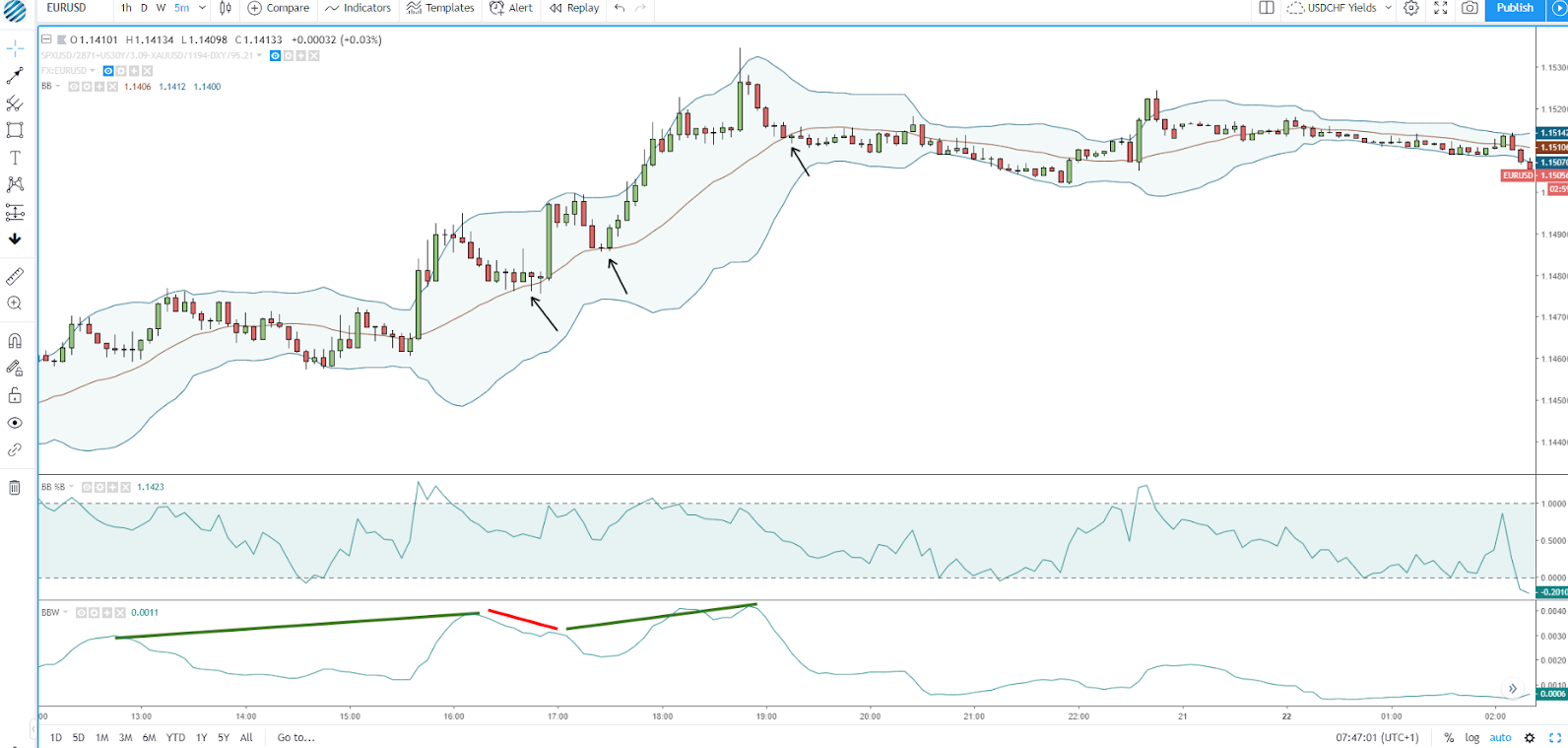Image resolution: width=1568 pixels, height=748 pixels.
Task: Open USDCHF Yields layout dropdown
Action: (1339, 8)
